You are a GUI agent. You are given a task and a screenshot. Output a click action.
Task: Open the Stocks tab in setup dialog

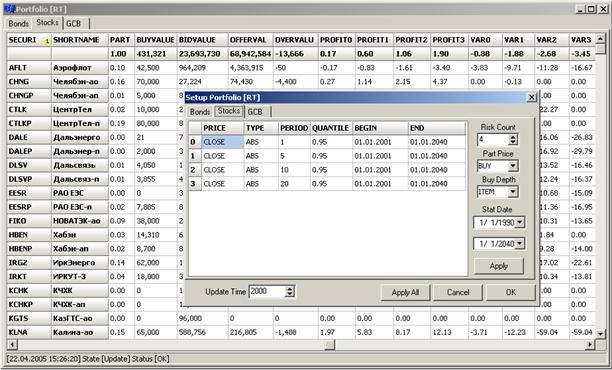pos(229,111)
